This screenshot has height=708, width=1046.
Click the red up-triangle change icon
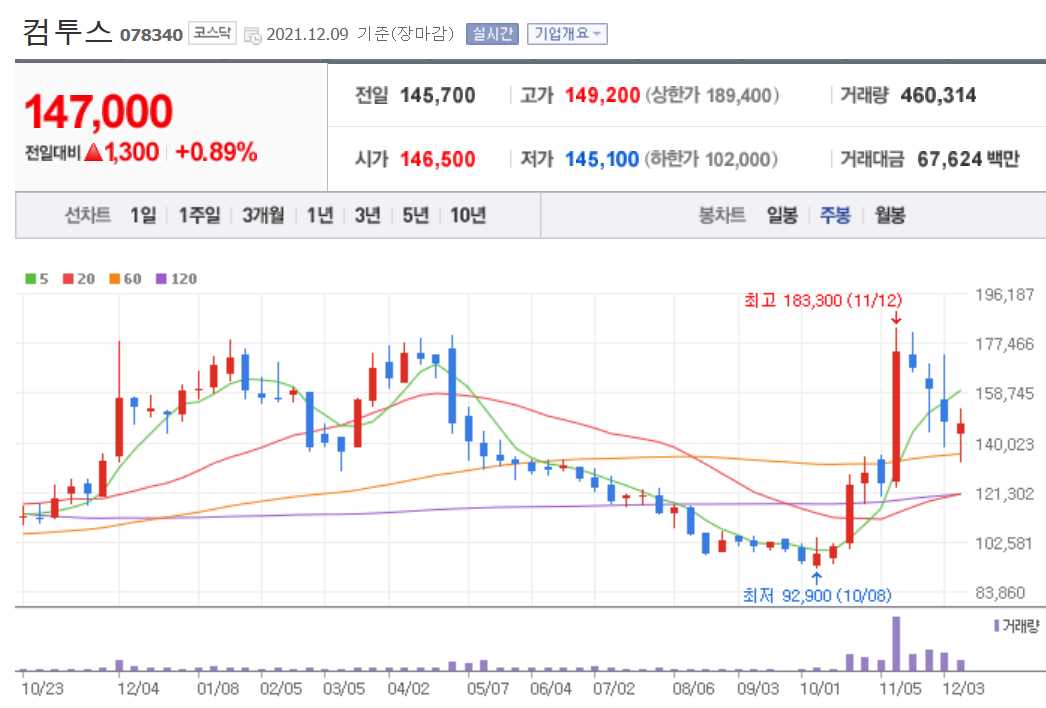(x=94, y=153)
